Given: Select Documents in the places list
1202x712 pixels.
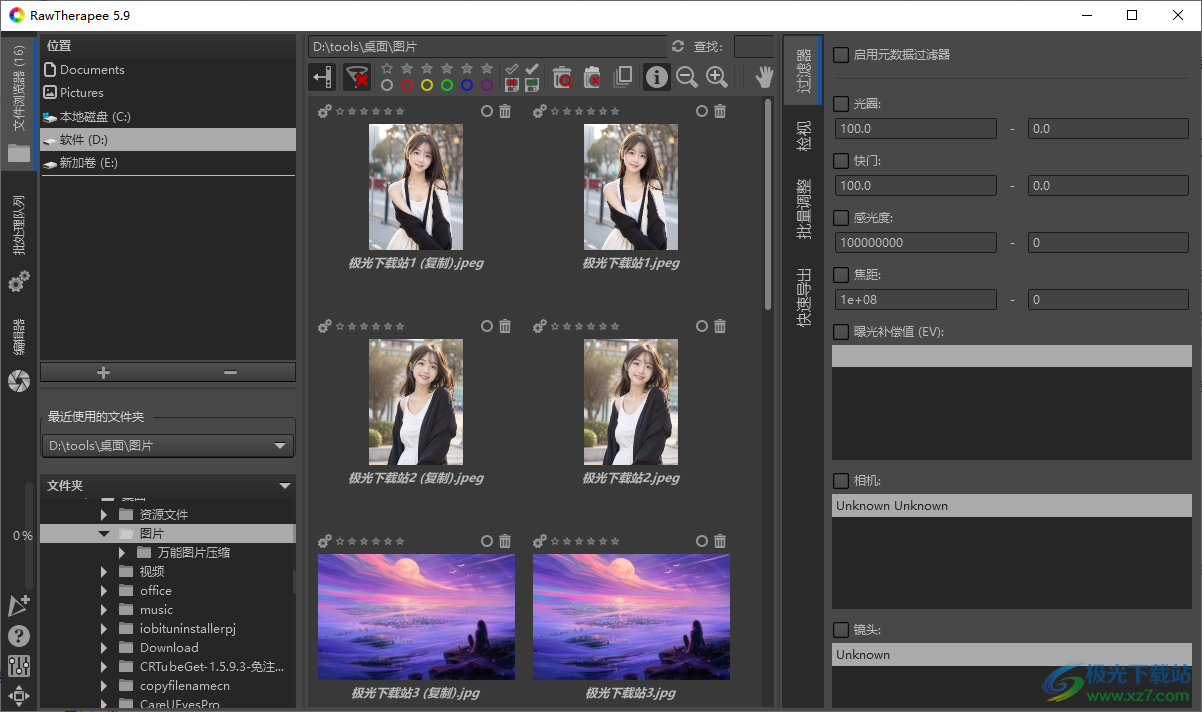Looking at the screenshot, I should 168,70.
